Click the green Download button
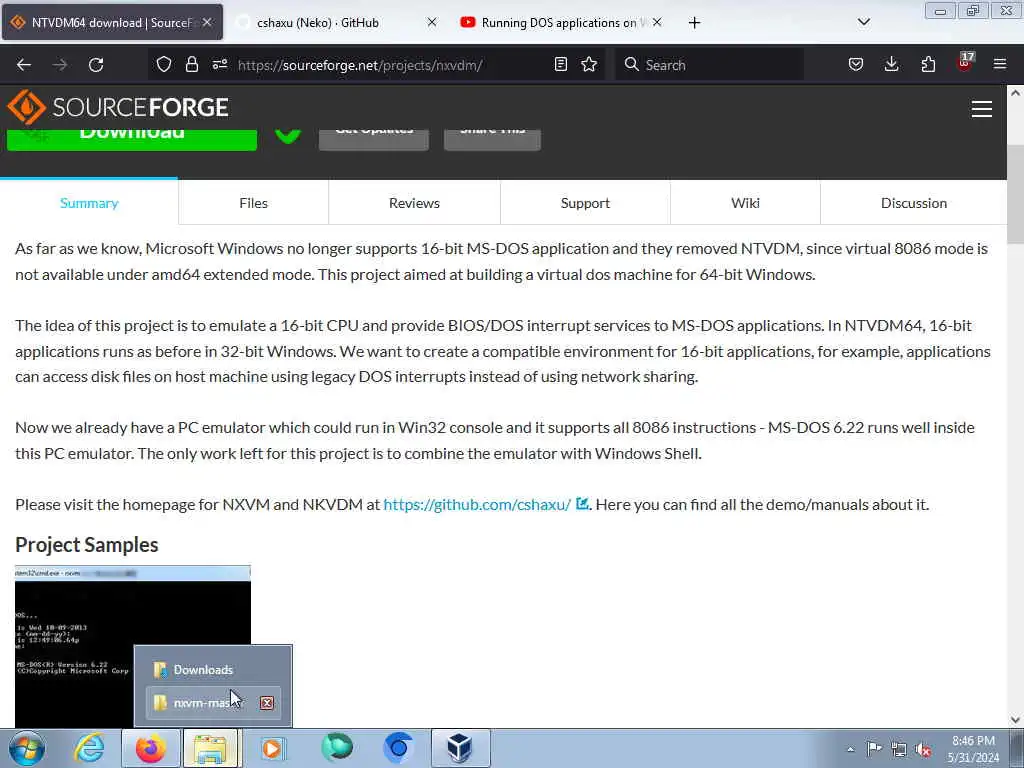This screenshot has width=1024, height=768. pos(132,139)
